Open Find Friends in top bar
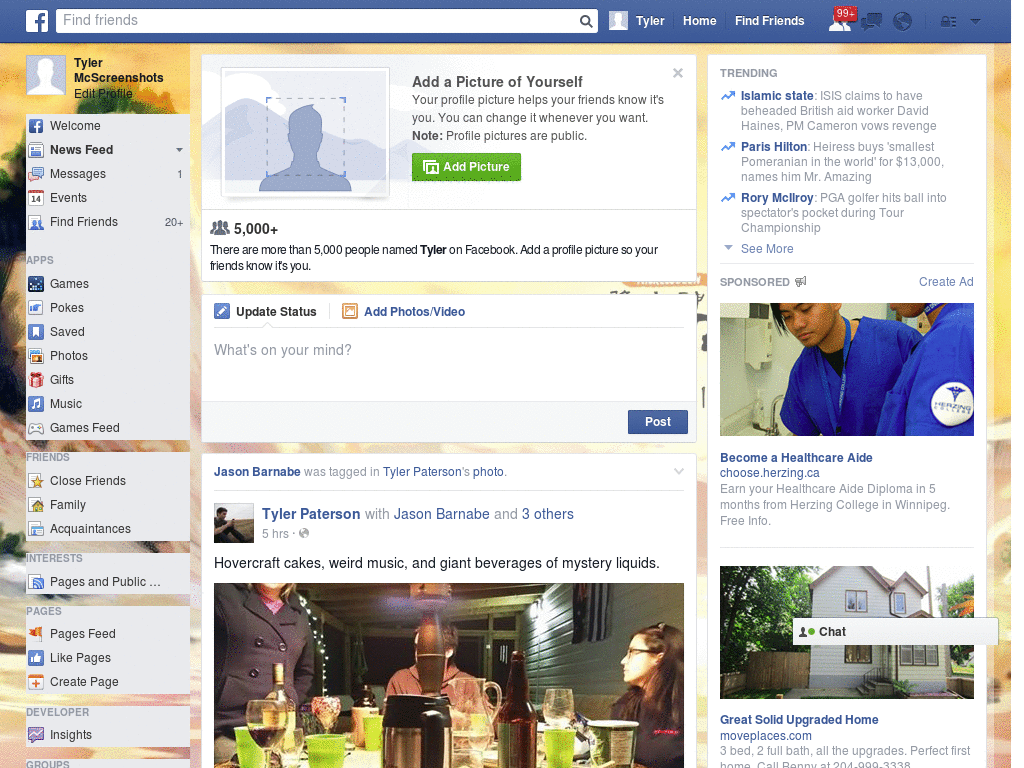The width and height of the screenshot is (1024, 768). pos(769,21)
